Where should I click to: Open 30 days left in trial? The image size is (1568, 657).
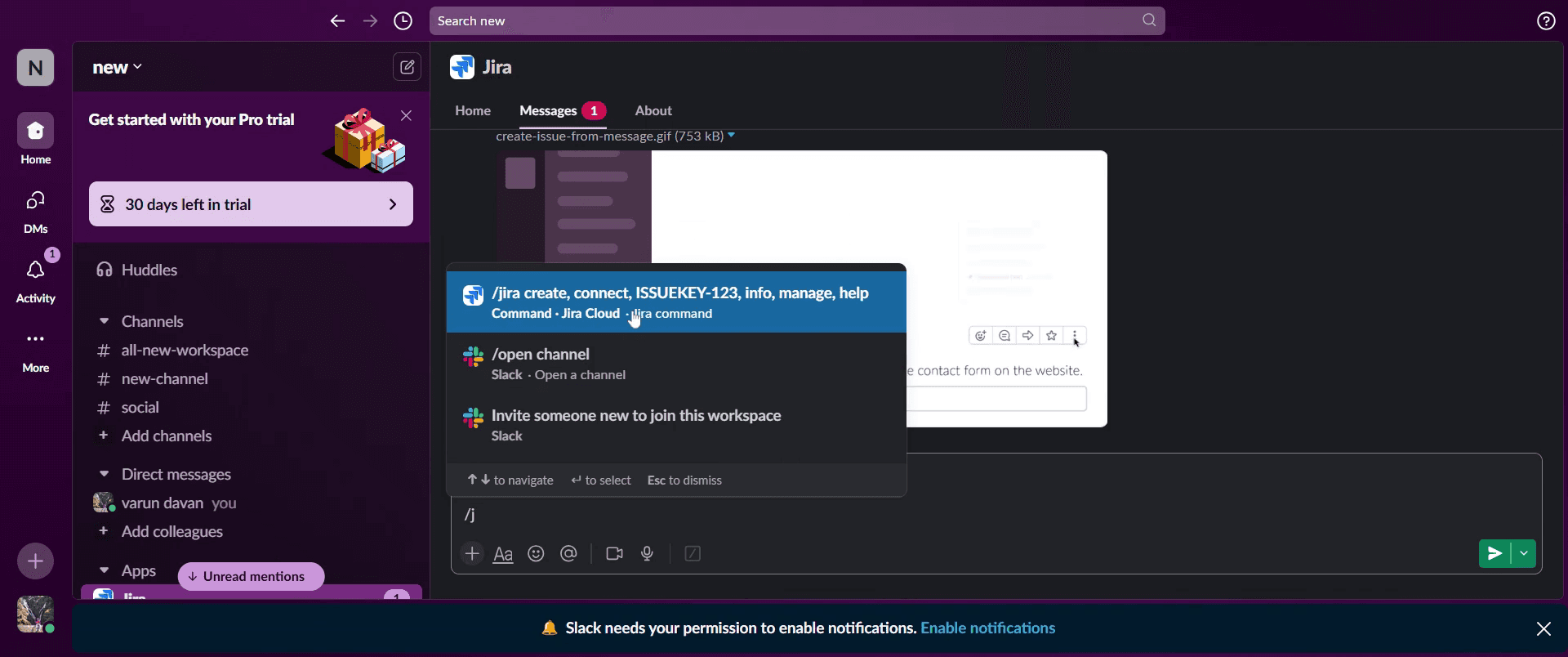[x=251, y=204]
